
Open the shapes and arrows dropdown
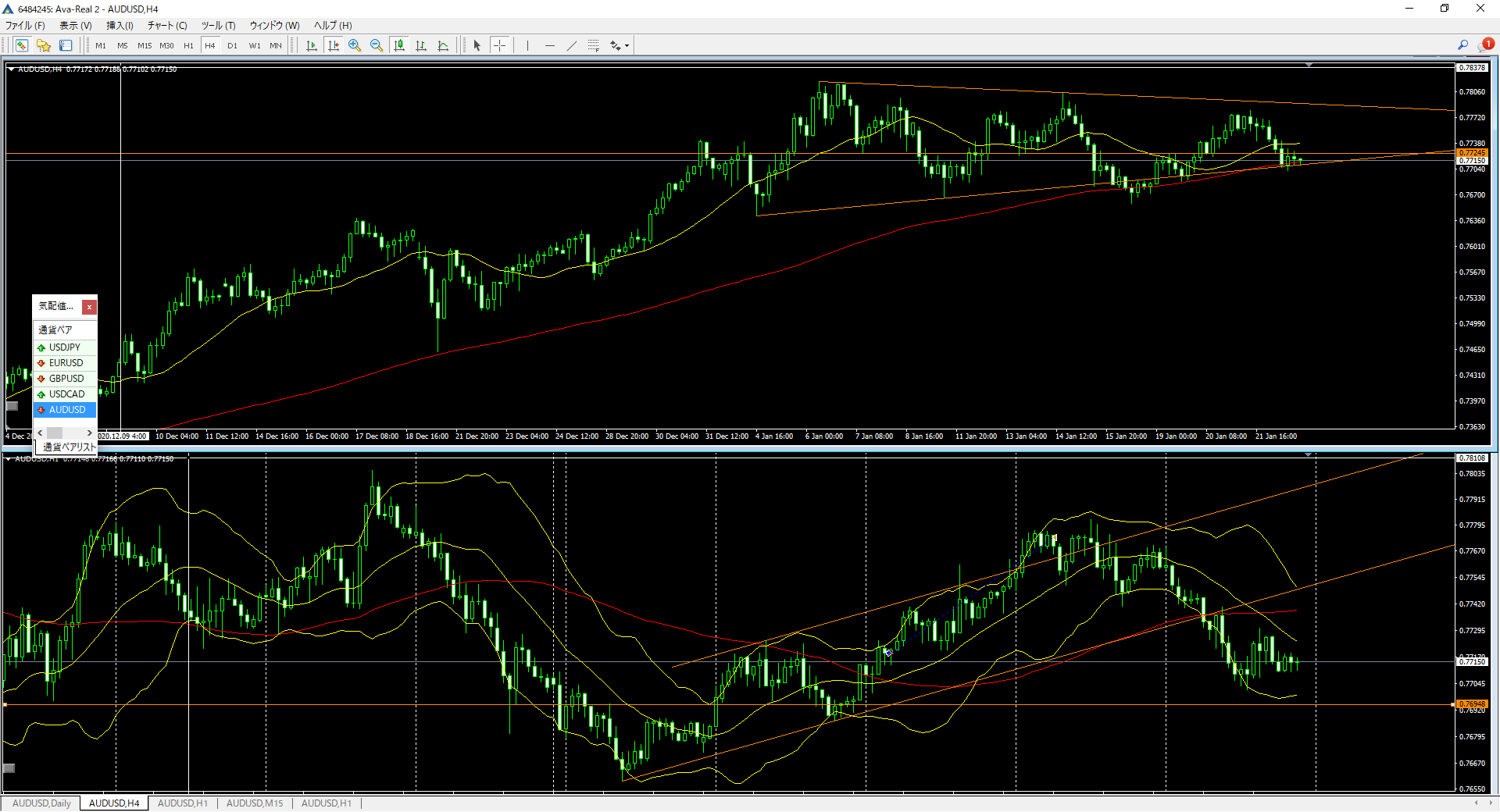pos(620,45)
